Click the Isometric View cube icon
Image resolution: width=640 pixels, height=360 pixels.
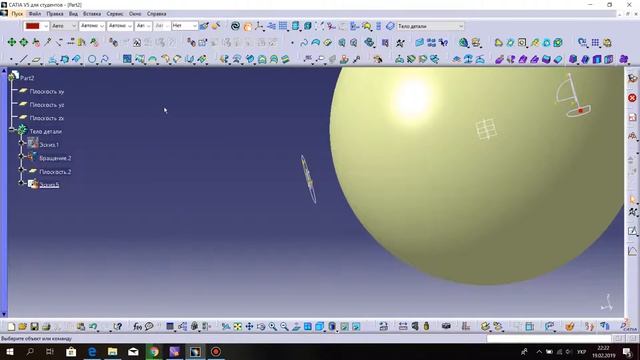[320, 327]
